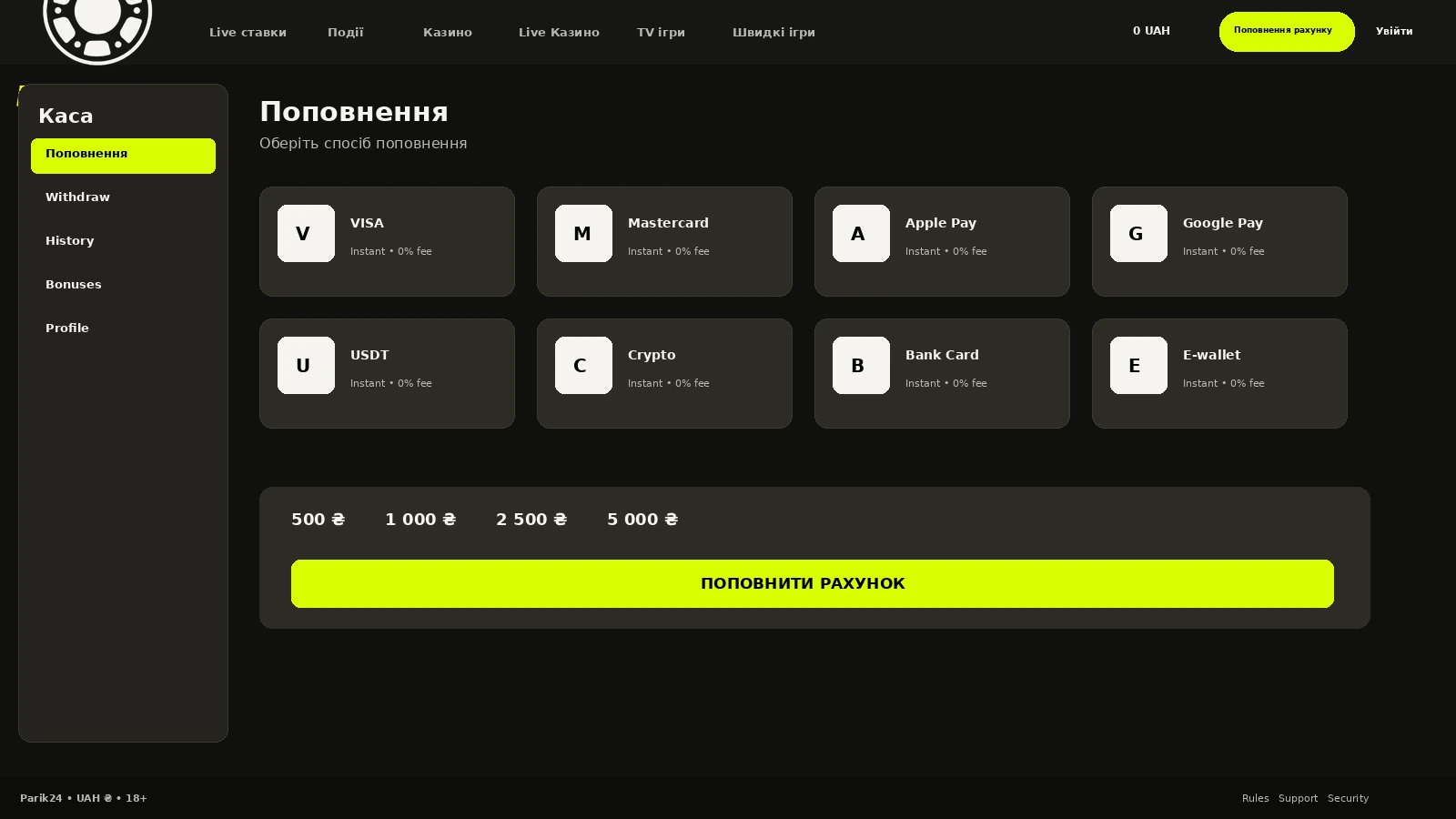1456x819 pixels.
Task: Choose the 2 500 ₴ preset amount
Action: coord(531,520)
